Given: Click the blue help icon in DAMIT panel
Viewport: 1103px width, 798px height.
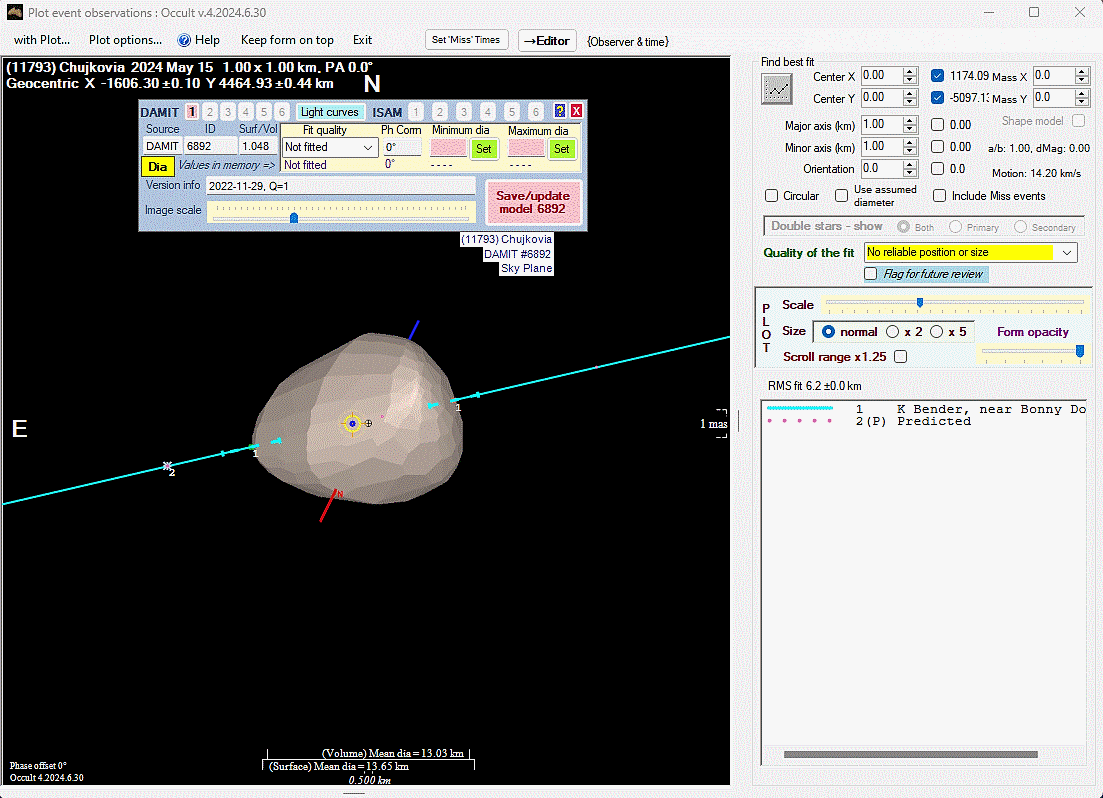Looking at the screenshot, I should tap(560, 112).
